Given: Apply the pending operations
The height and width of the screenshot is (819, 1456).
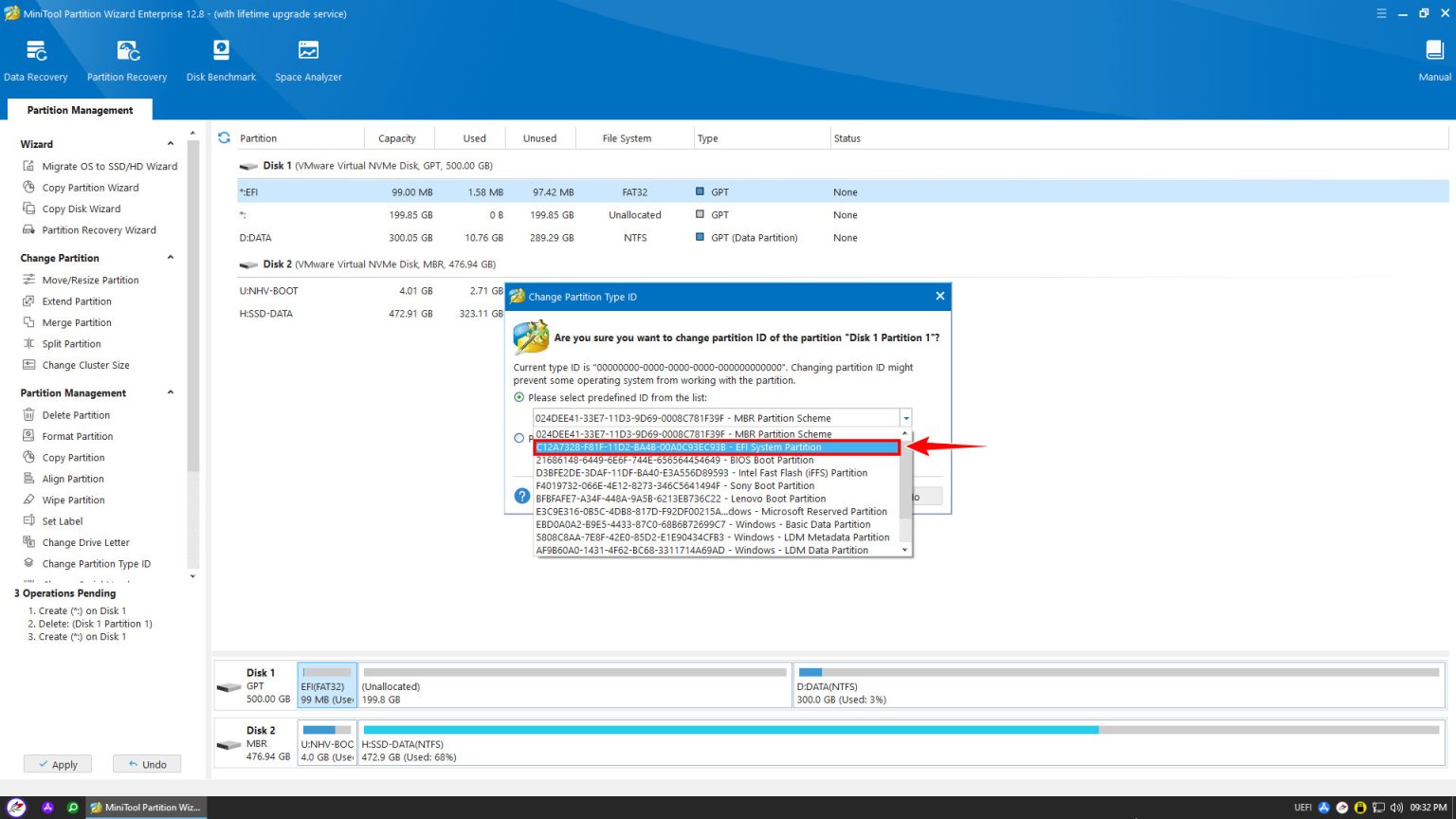Looking at the screenshot, I should (x=57, y=764).
